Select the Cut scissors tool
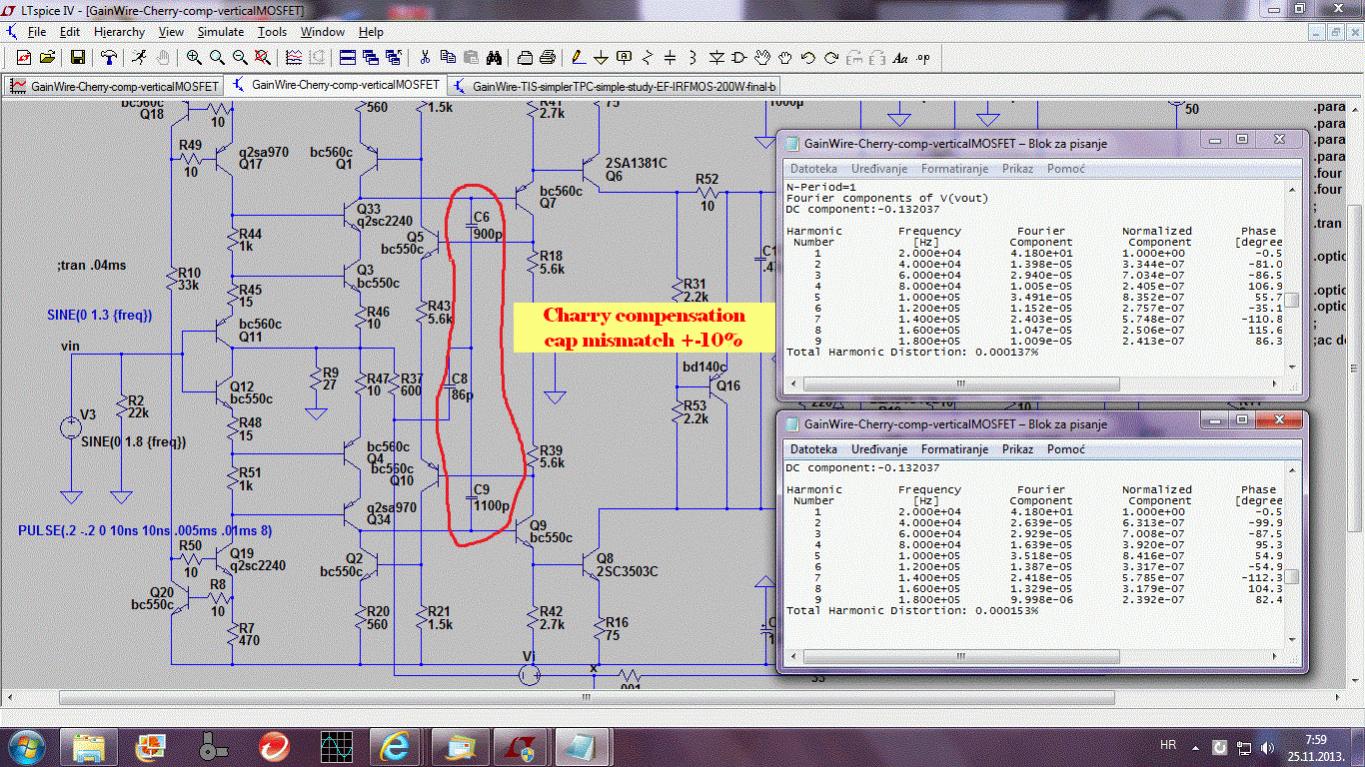 pos(425,58)
